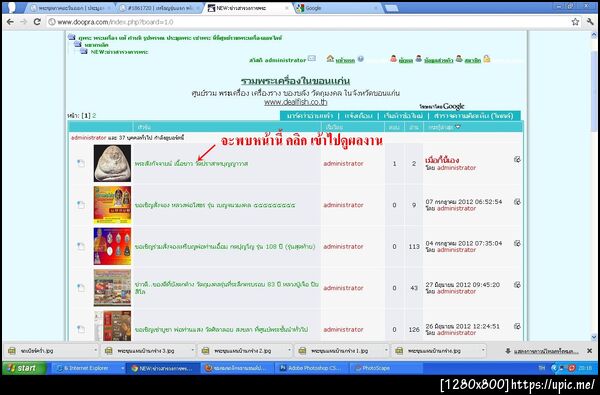Switch to the first browser tab

[70, 8]
